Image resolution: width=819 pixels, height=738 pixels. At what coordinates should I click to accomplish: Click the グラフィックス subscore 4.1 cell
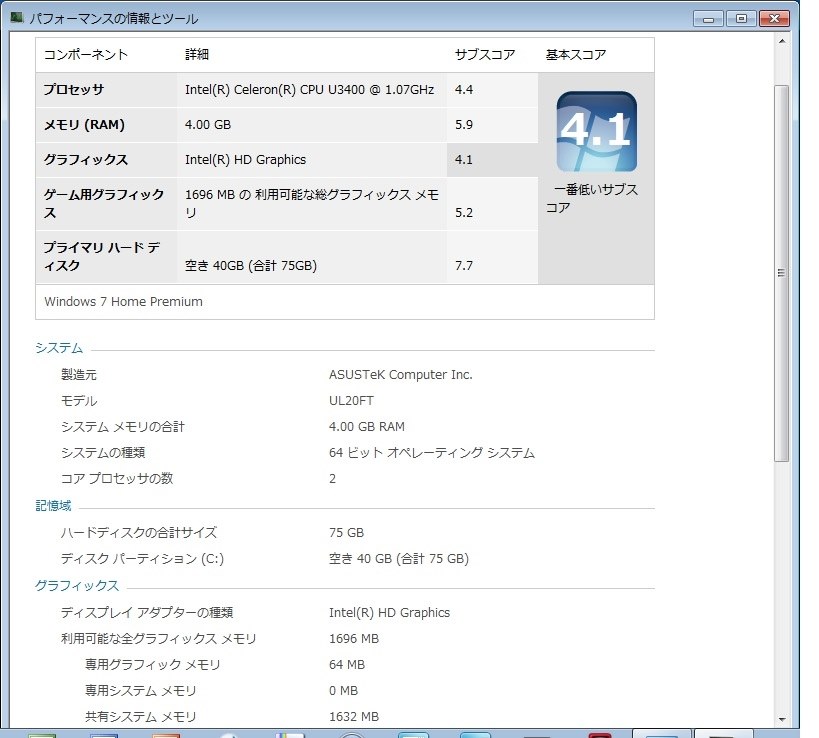point(492,160)
